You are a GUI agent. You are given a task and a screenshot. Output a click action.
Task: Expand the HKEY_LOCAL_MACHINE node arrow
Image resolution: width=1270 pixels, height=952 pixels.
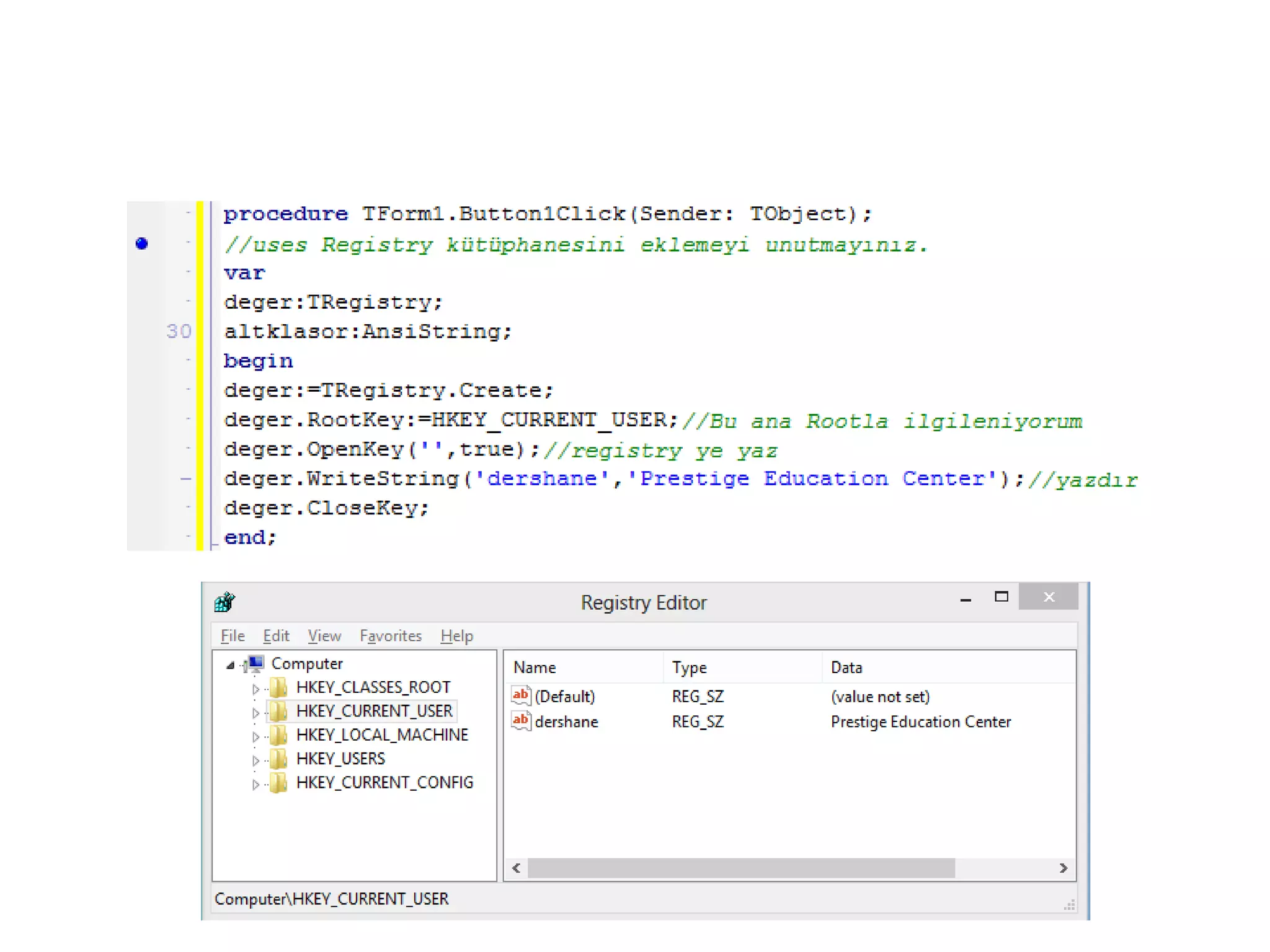tap(255, 737)
